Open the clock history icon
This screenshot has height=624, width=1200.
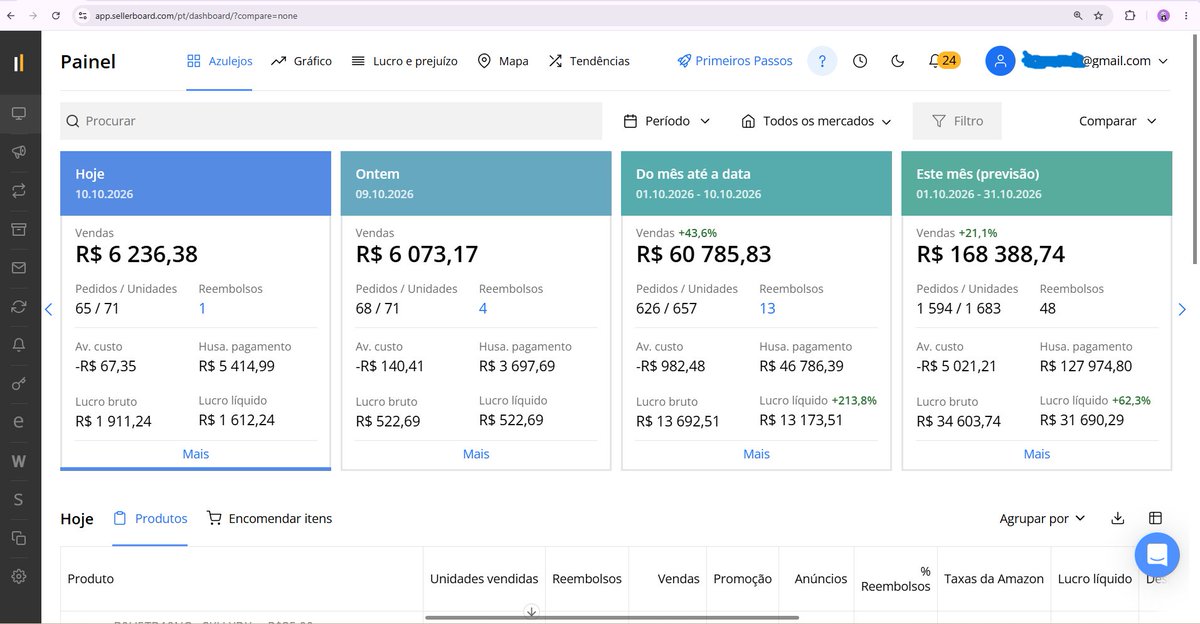(x=860, y=61)
